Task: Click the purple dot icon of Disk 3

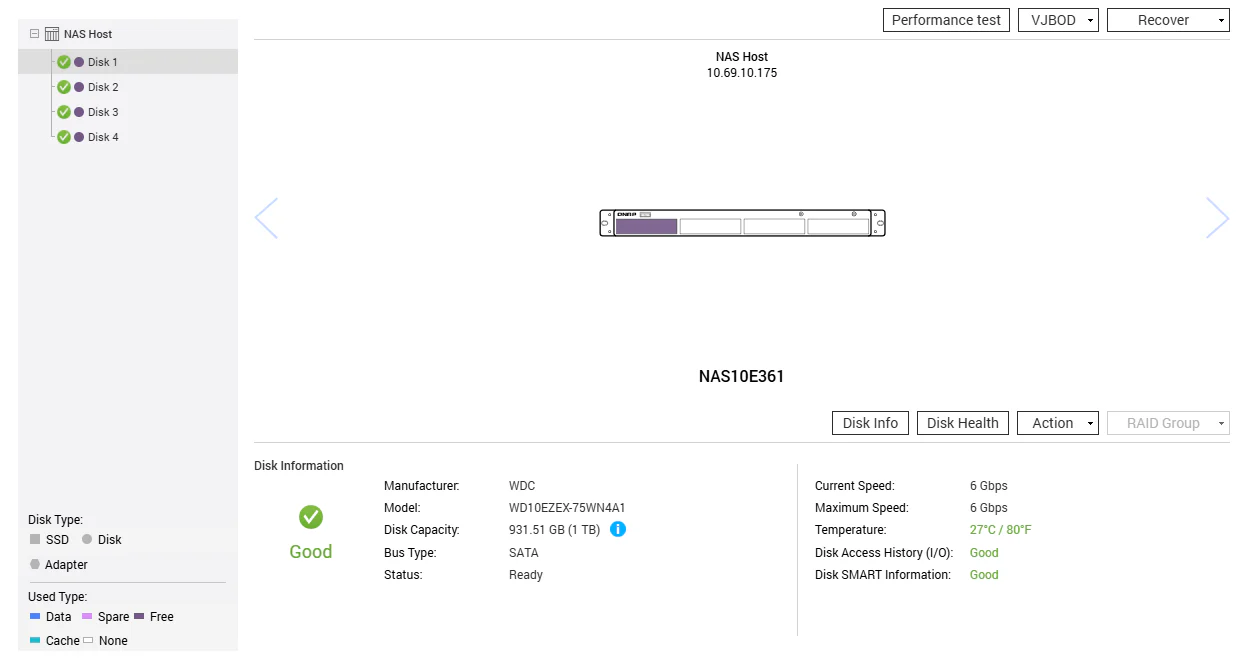Action: tap(79, 112)
